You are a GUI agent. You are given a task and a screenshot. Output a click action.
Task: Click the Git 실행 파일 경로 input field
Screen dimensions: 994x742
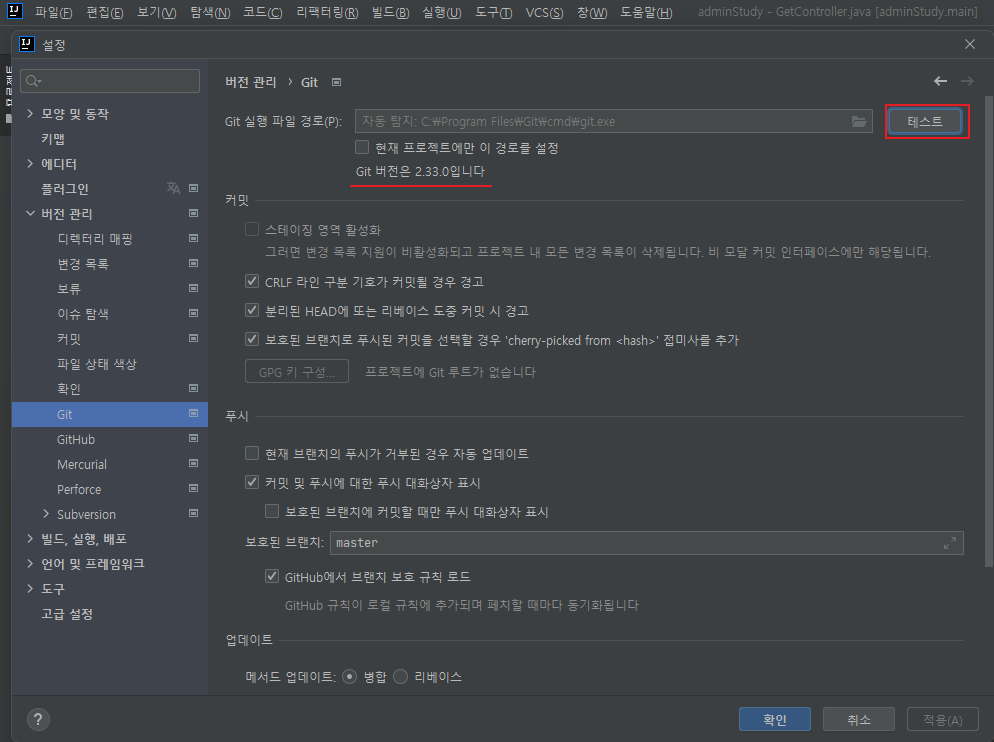coord(614,121)
